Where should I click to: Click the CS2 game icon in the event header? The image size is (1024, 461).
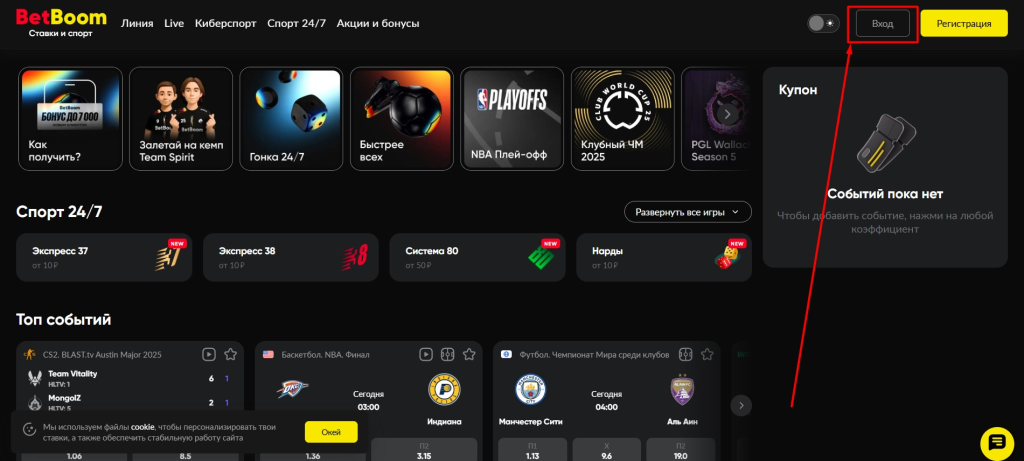(29, 355)
